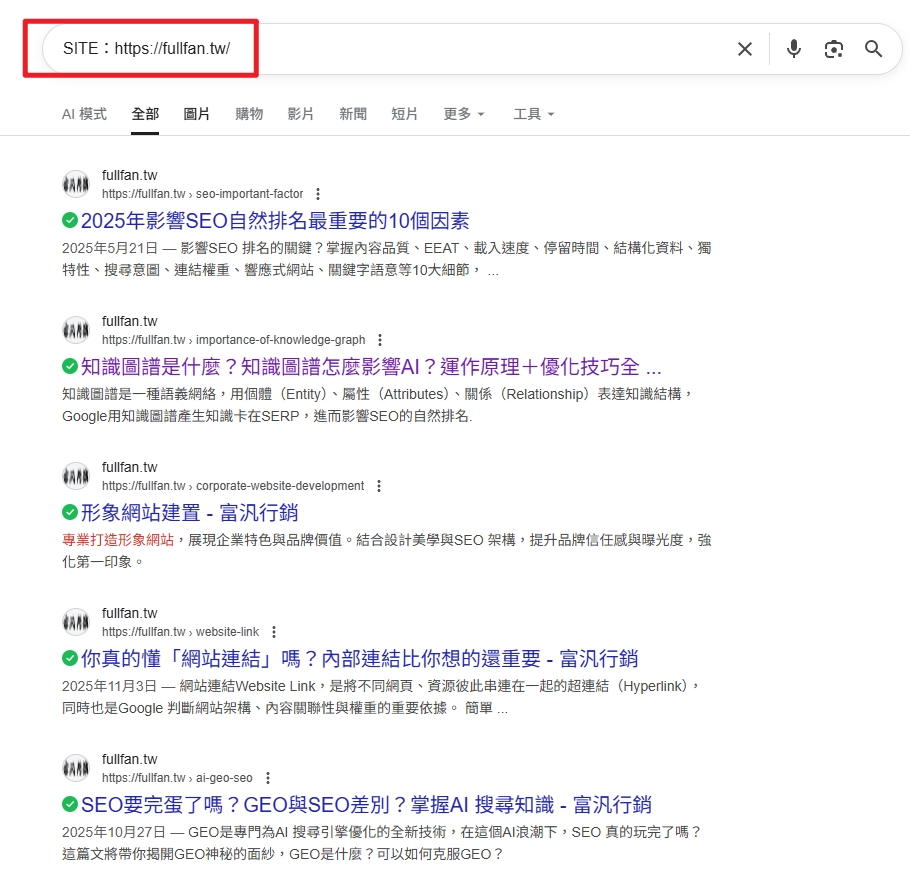The height and width of the screenshot is (894, 910).
Task: Click the fullfan.tw site favicon on first result
Action: [x=75, y=183]
